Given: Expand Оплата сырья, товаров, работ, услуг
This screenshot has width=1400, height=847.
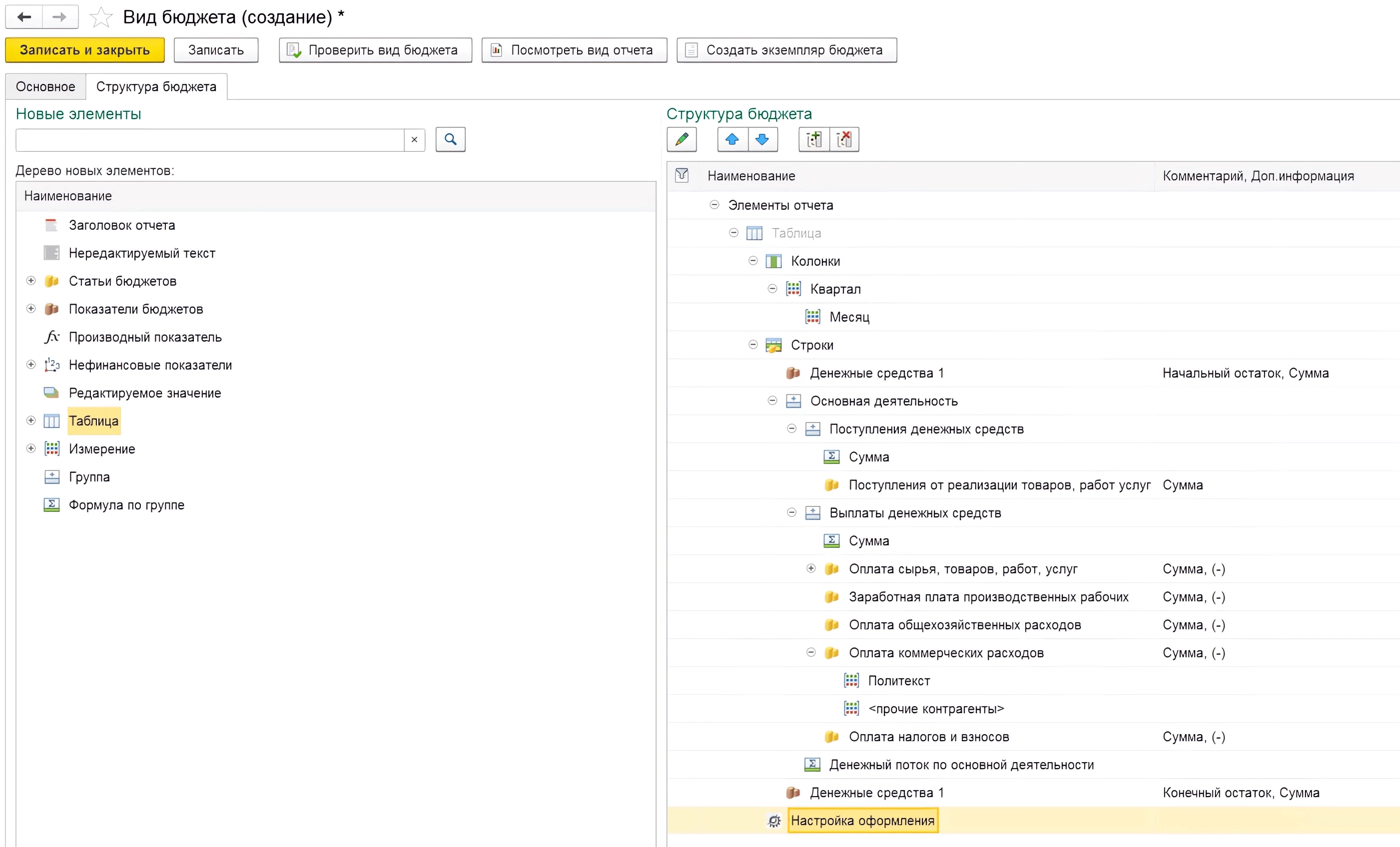Looking at the screenshot, I should click(811, 569).
